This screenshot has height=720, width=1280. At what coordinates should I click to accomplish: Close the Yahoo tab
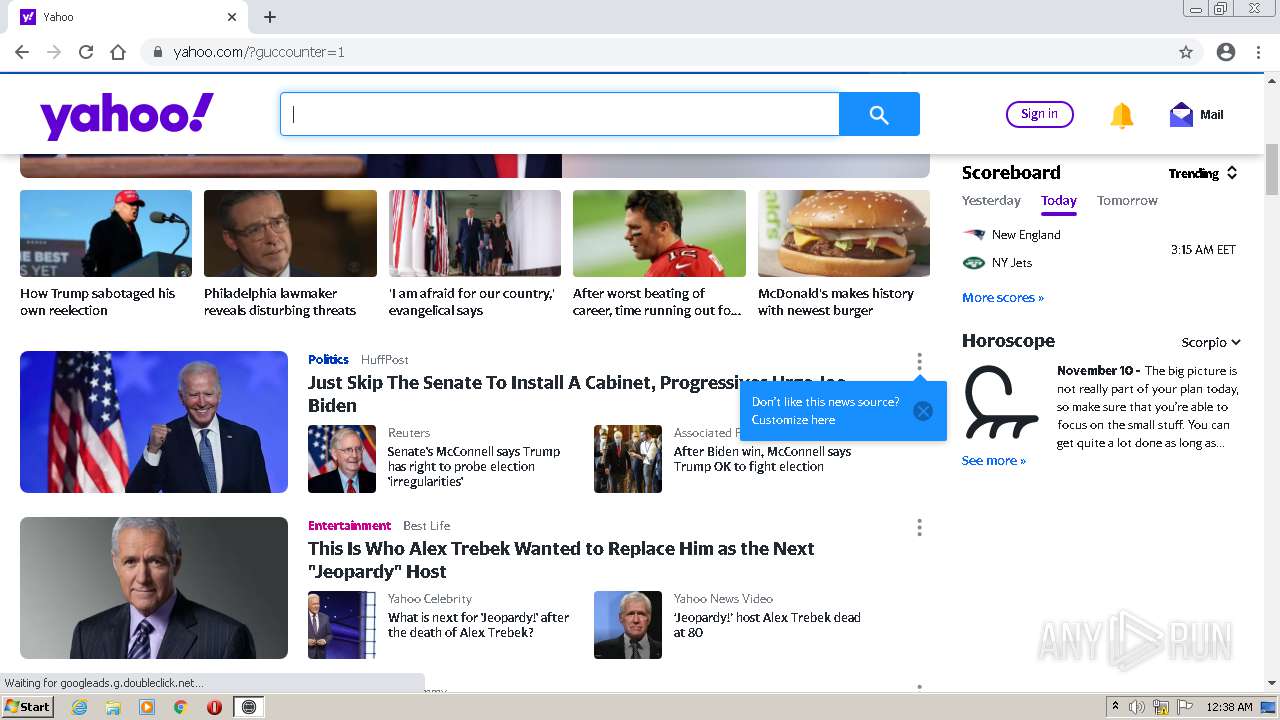[x=232, y=17]
